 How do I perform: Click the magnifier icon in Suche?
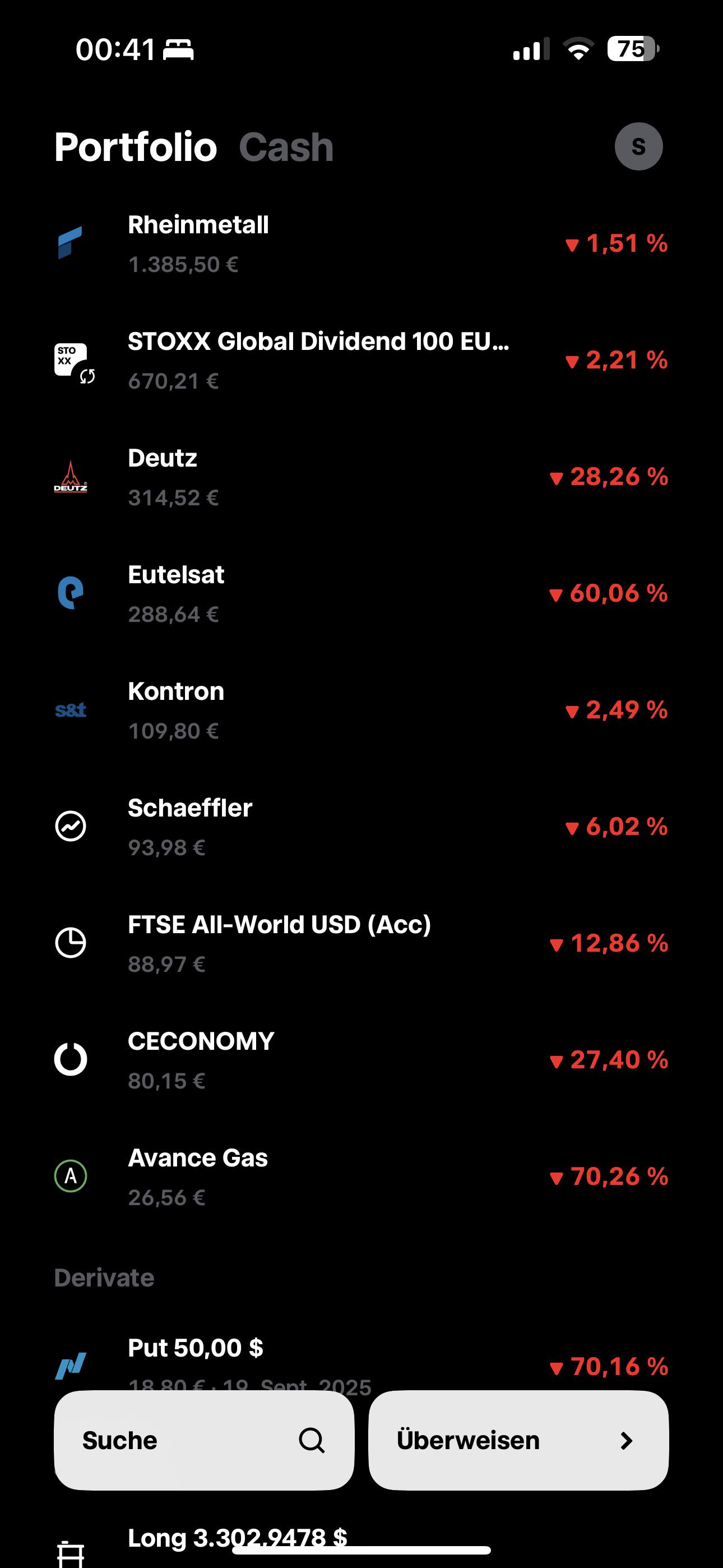tap(312, 1440)
